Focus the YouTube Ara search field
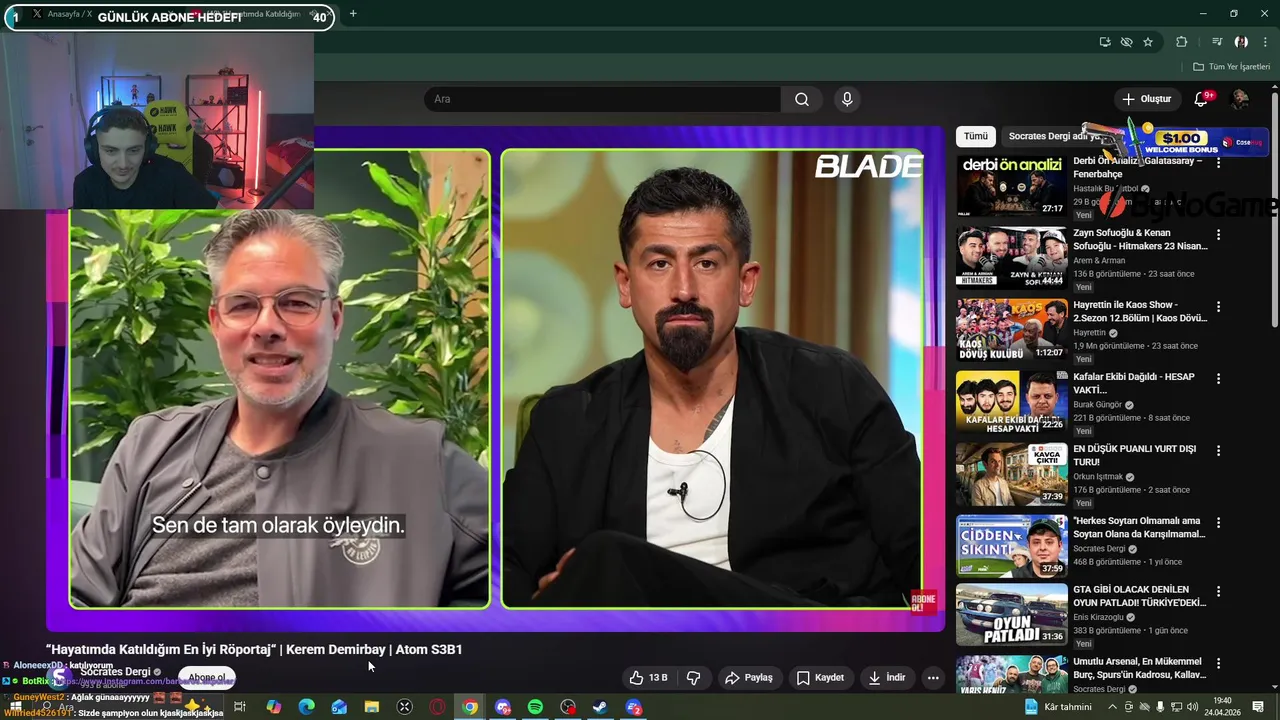This screenshot has width=1280, height=720. pos(603,99)
